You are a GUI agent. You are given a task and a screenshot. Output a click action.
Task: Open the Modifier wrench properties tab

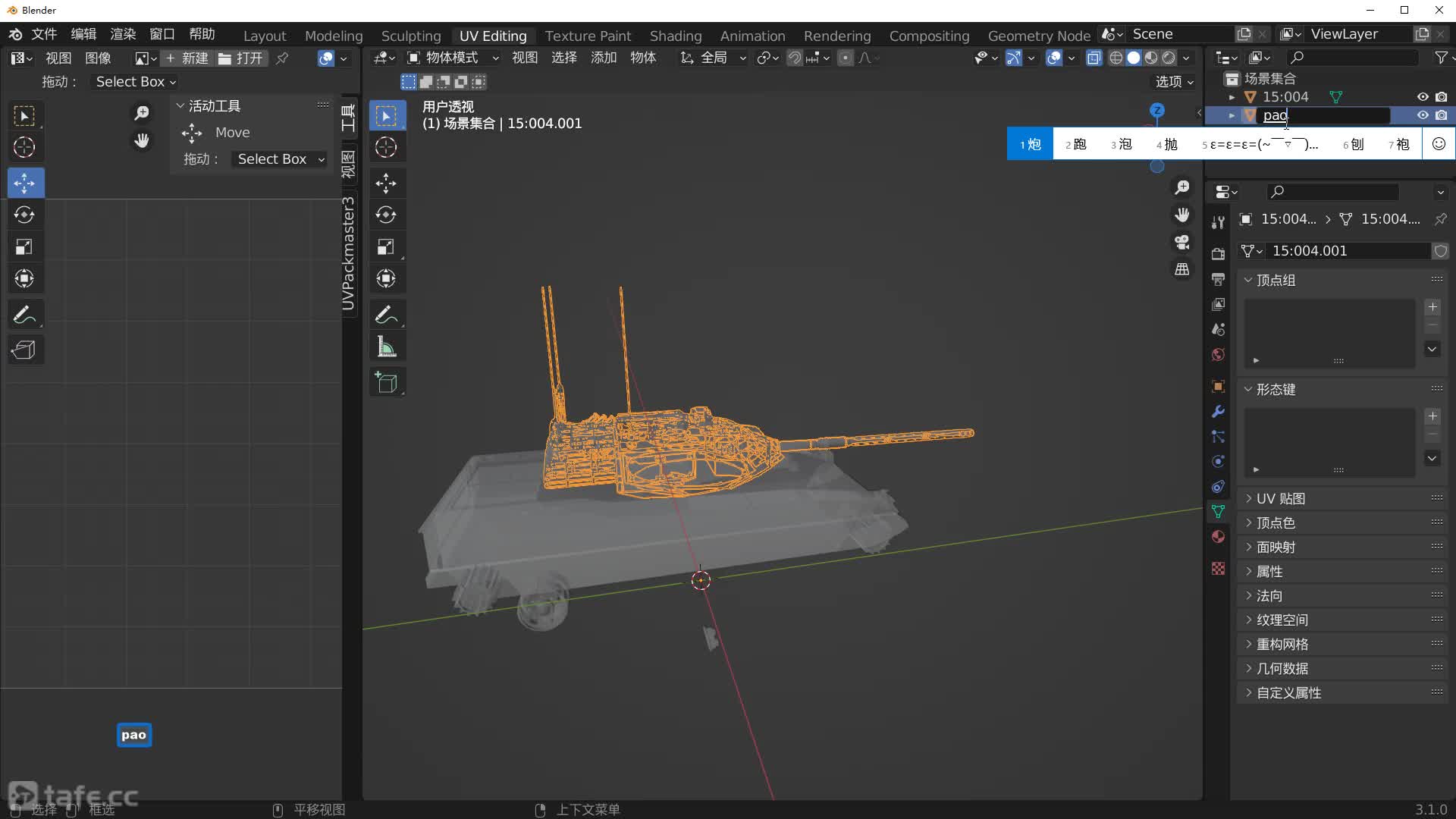1218,411
